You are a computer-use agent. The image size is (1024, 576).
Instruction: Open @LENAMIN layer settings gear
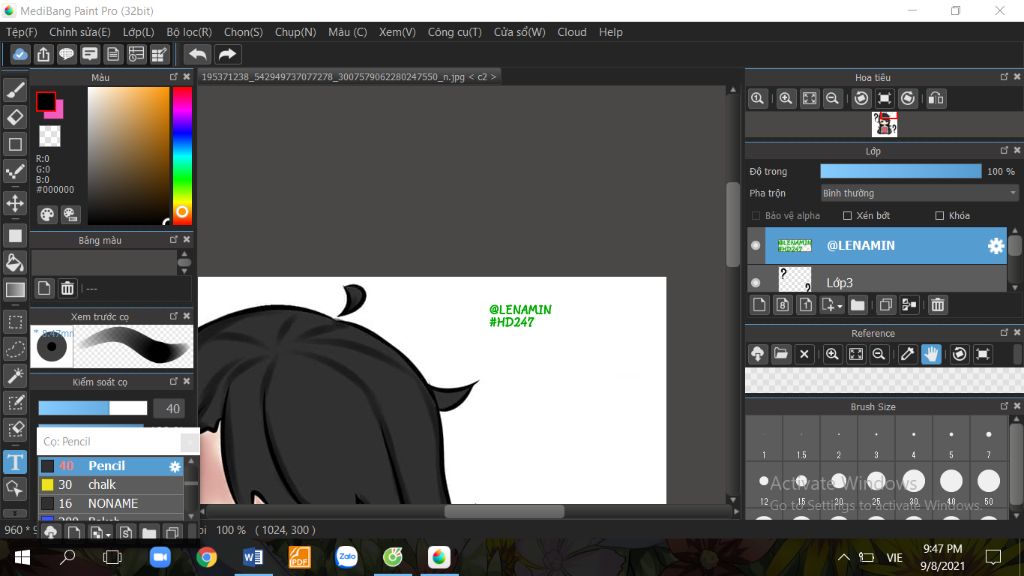[x=995, y=246]
